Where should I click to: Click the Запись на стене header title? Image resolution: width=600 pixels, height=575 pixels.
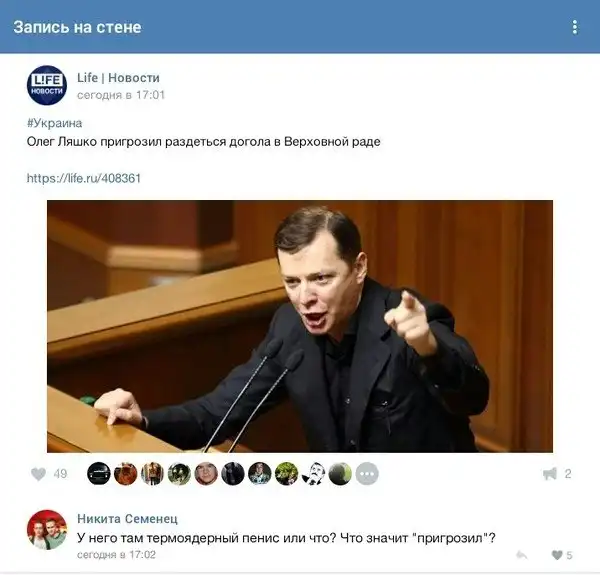(77, 27)
